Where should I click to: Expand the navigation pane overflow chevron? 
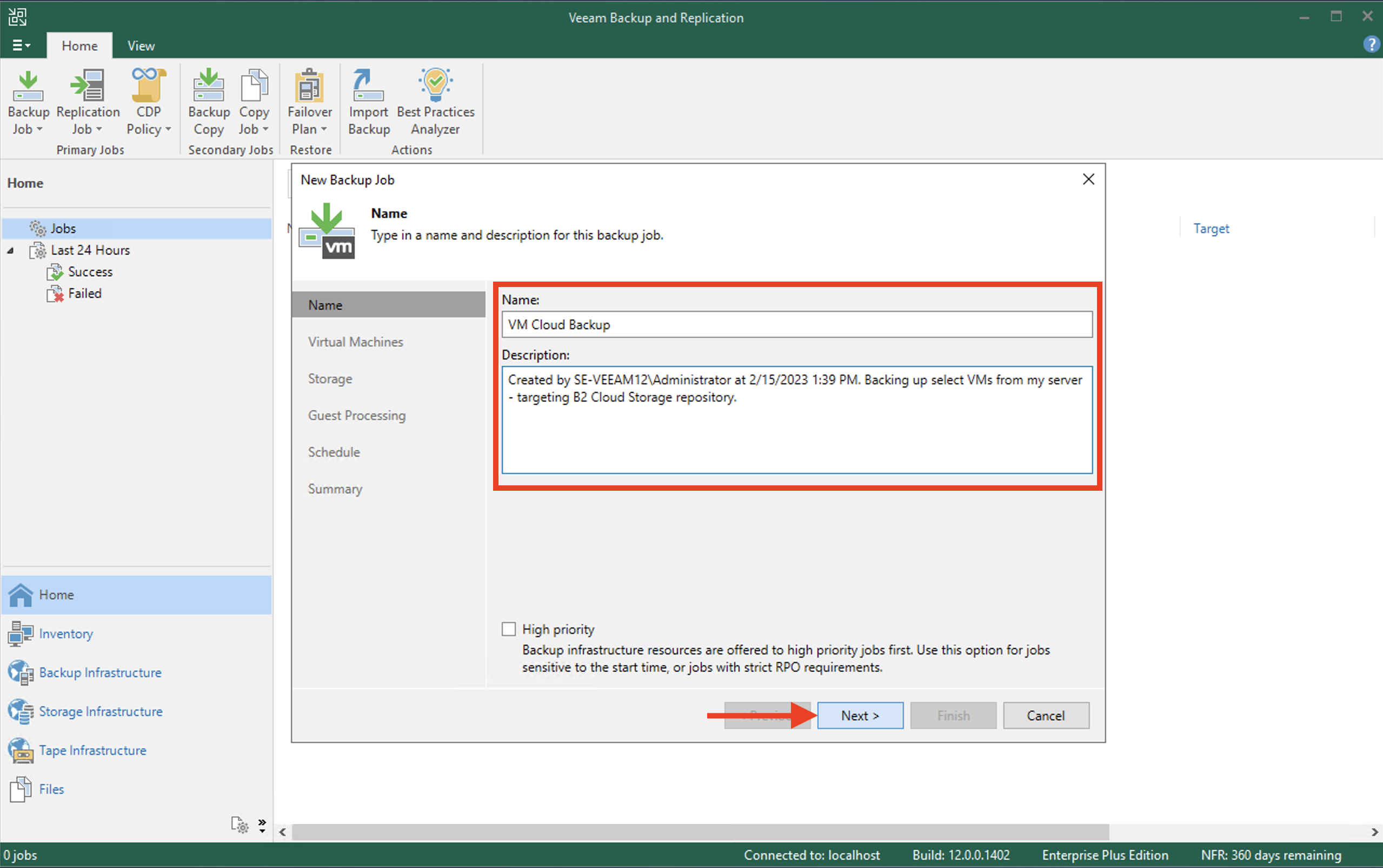point(262,825)
